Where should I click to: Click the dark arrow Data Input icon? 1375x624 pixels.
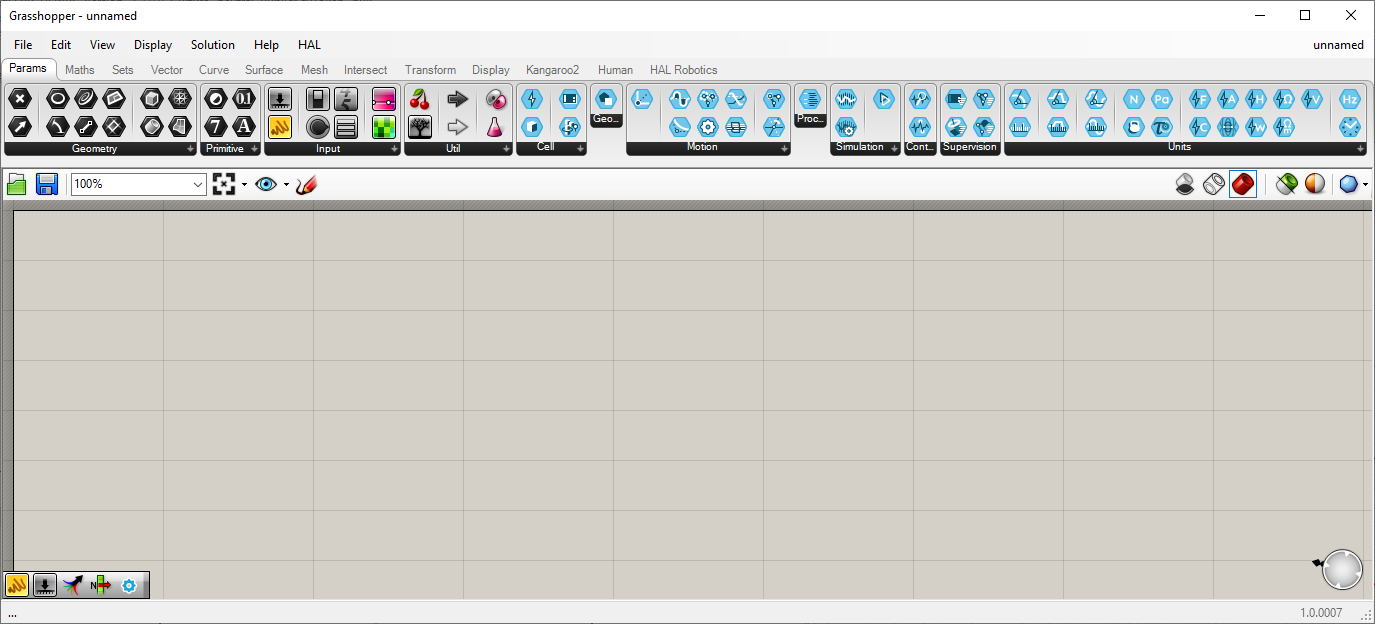(458, 98)
